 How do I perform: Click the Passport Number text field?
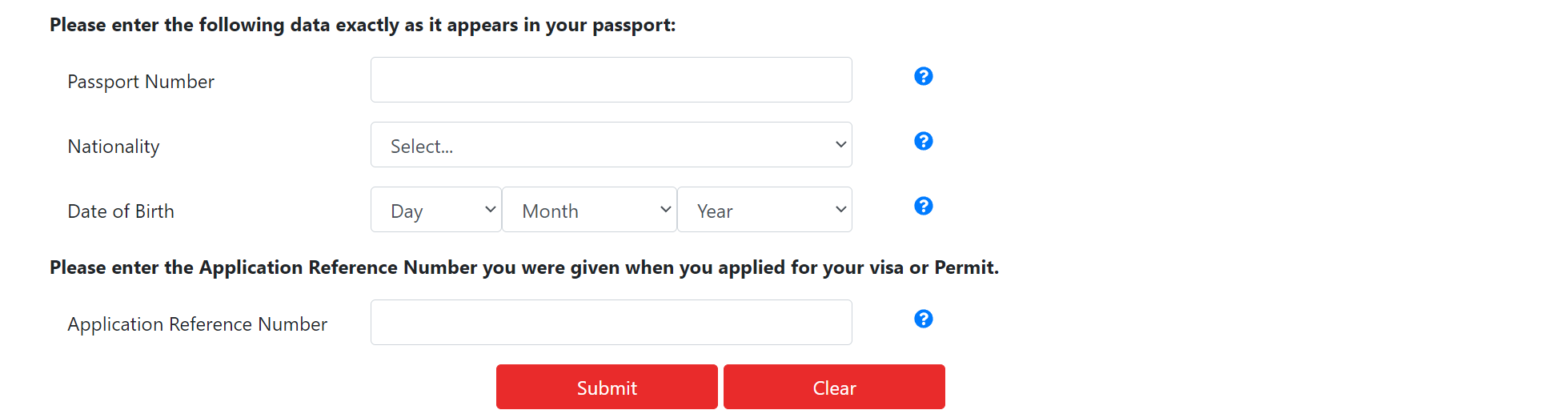click(611, 80)
